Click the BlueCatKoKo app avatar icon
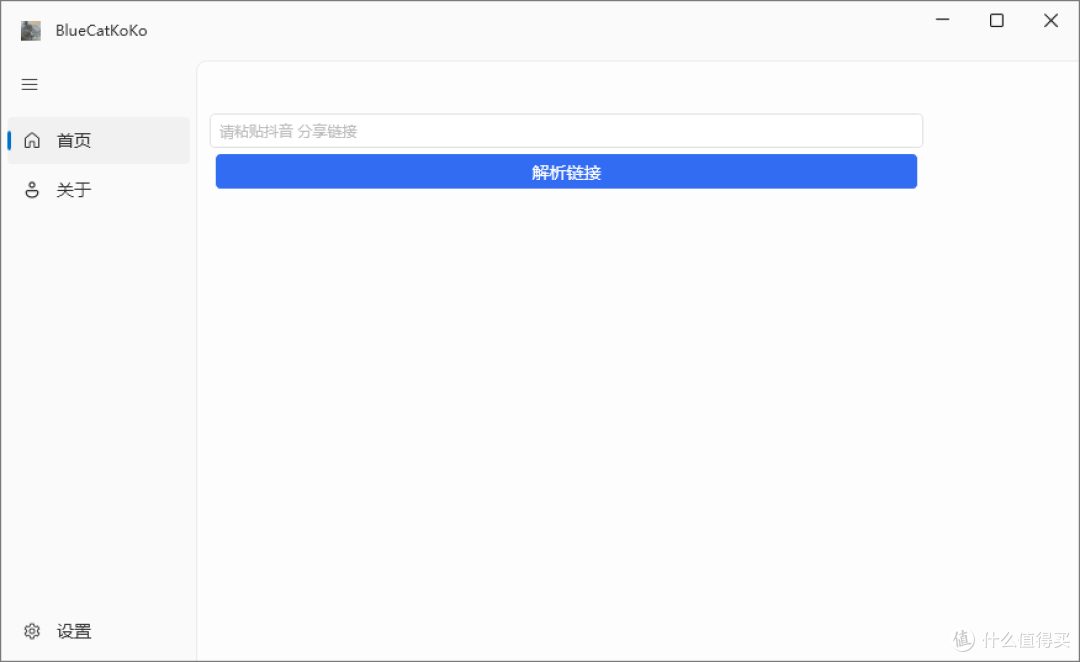The image size is (1080, 662). tap(30, 31)
